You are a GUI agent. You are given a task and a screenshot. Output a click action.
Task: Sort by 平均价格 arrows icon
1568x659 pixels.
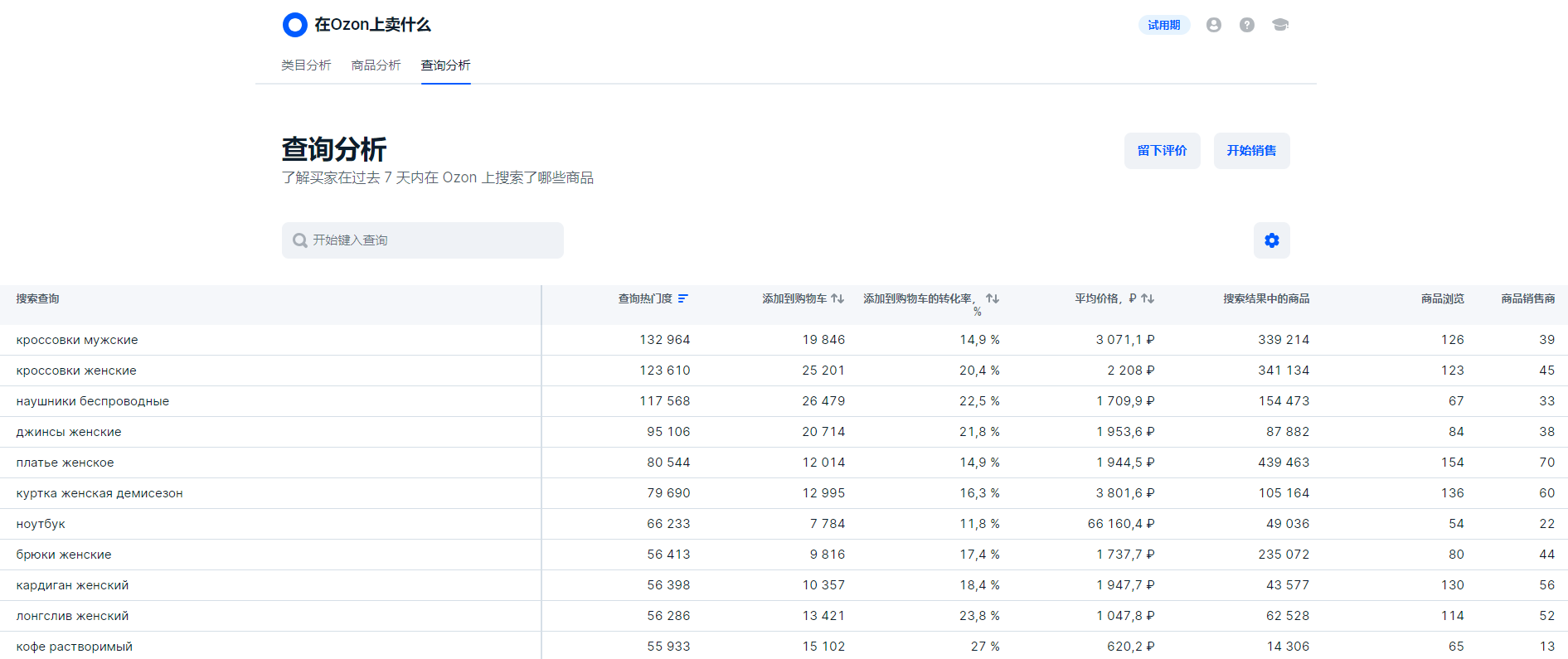point(1148,298)
